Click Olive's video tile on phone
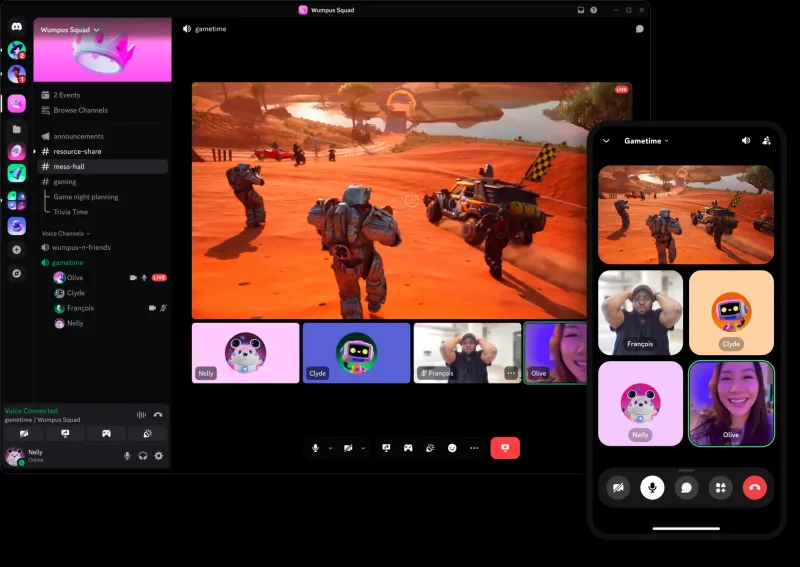 731,404
